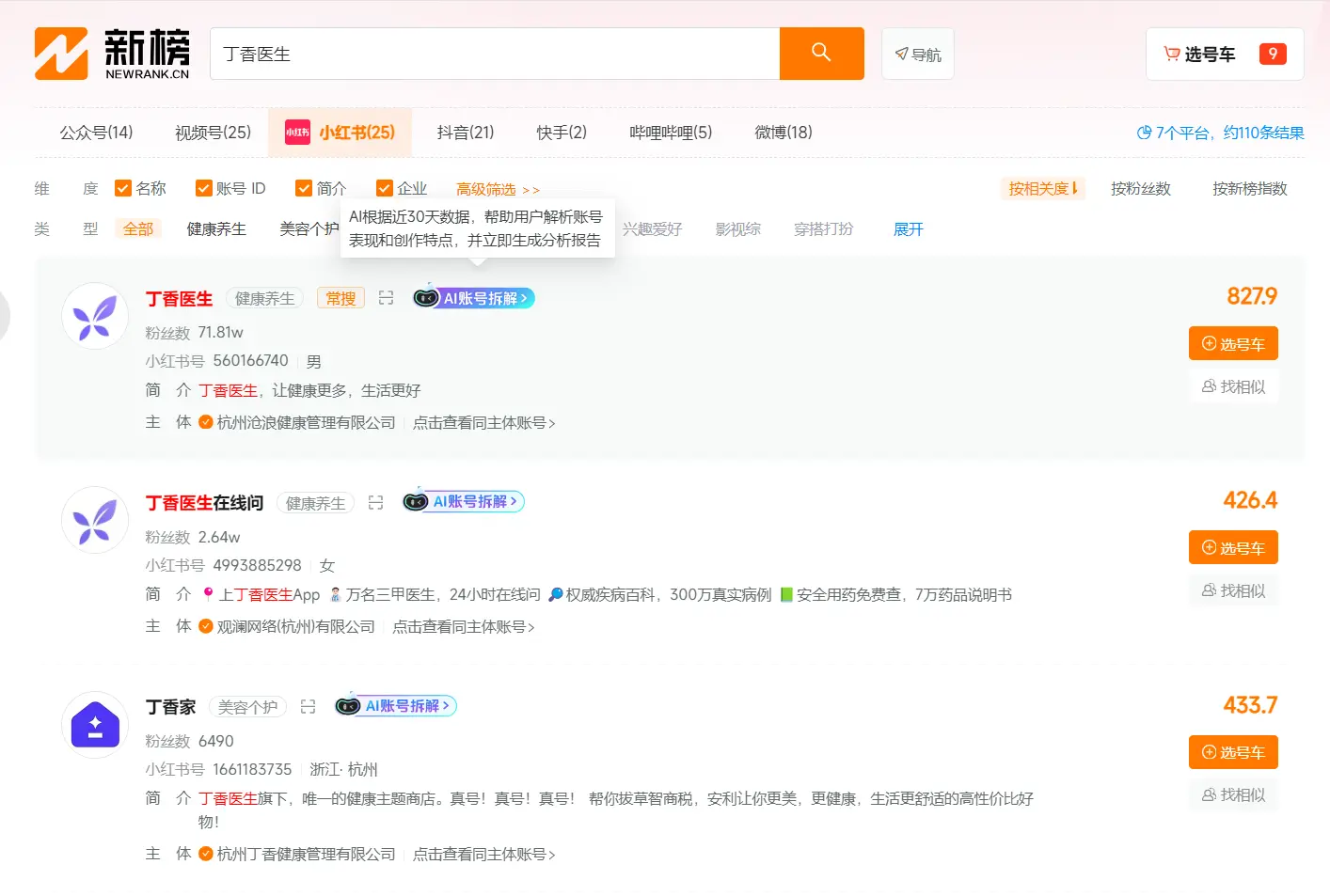The image size is (1330, 896).
Task: Click the compare icon beside 丁香医生 name
Action: [386, 297]
